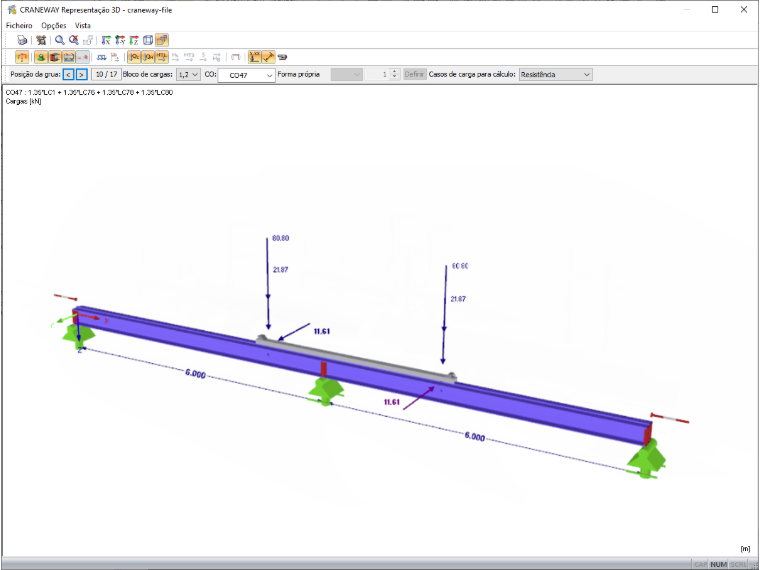This screenshot has width=760, height=570.
Task: Click the right span 6.000 dimension label
Action: [475, 436]
